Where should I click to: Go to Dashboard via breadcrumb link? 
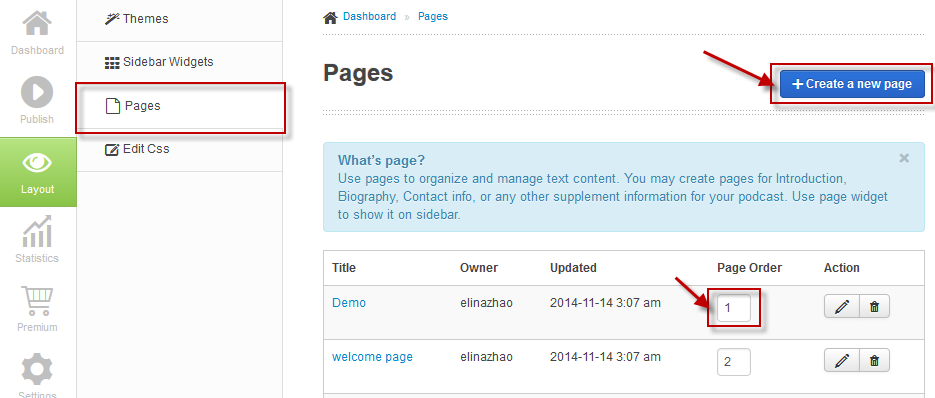pos(369,17)
